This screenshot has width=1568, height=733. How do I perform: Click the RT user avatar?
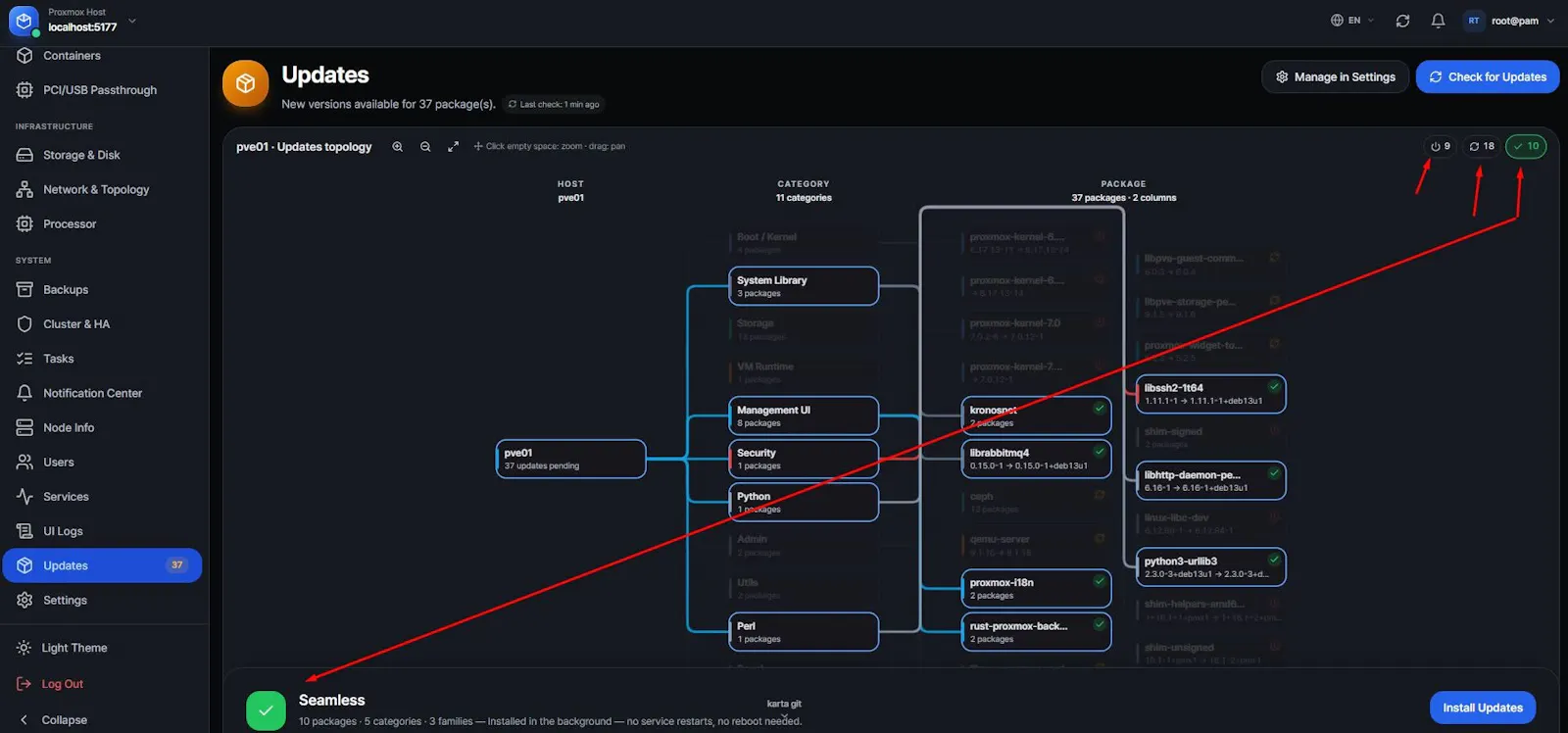click(x=1474, y=21)
